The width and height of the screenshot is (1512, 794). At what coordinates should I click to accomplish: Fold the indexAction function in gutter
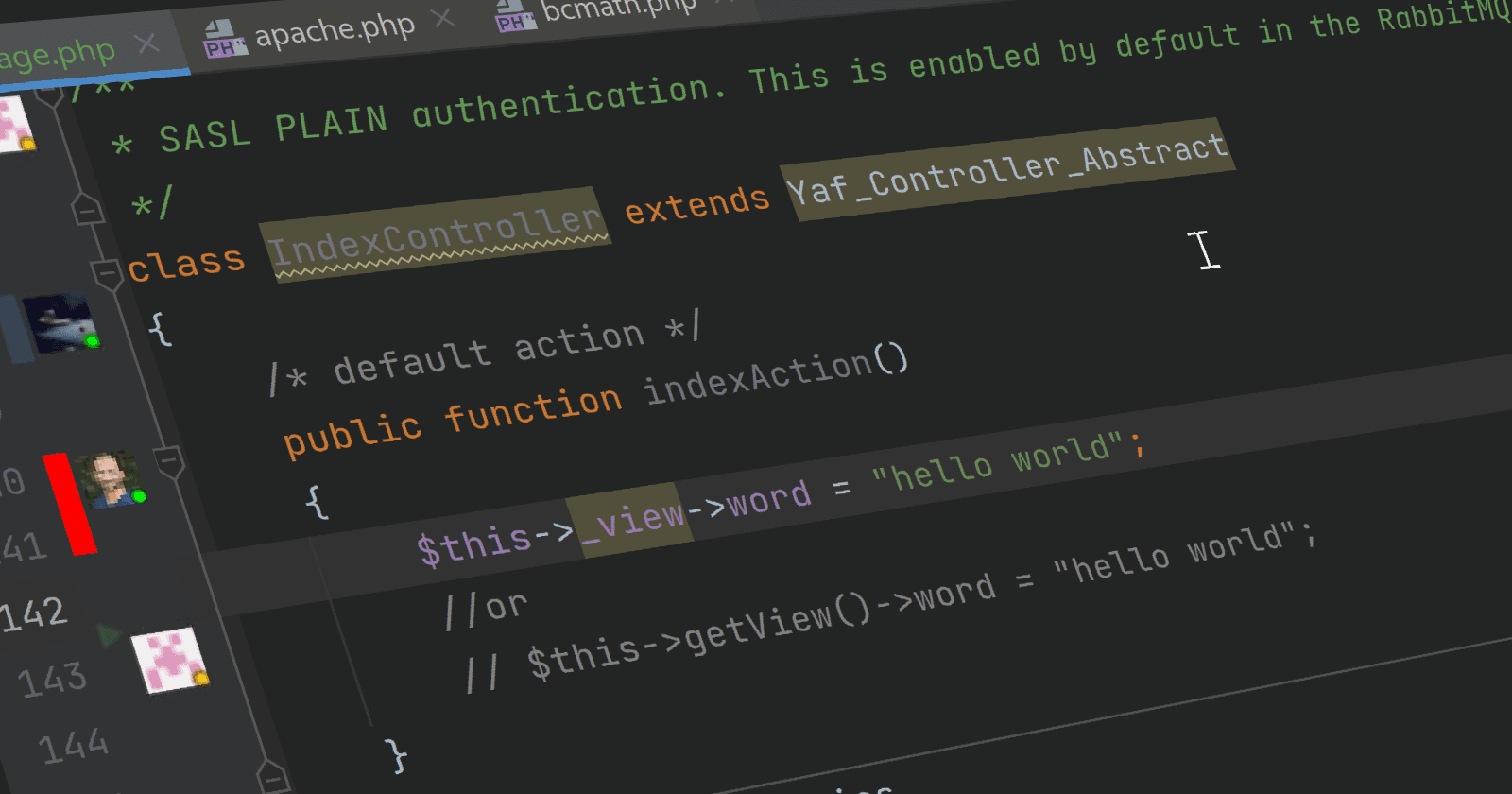click(x=168, y=462)
